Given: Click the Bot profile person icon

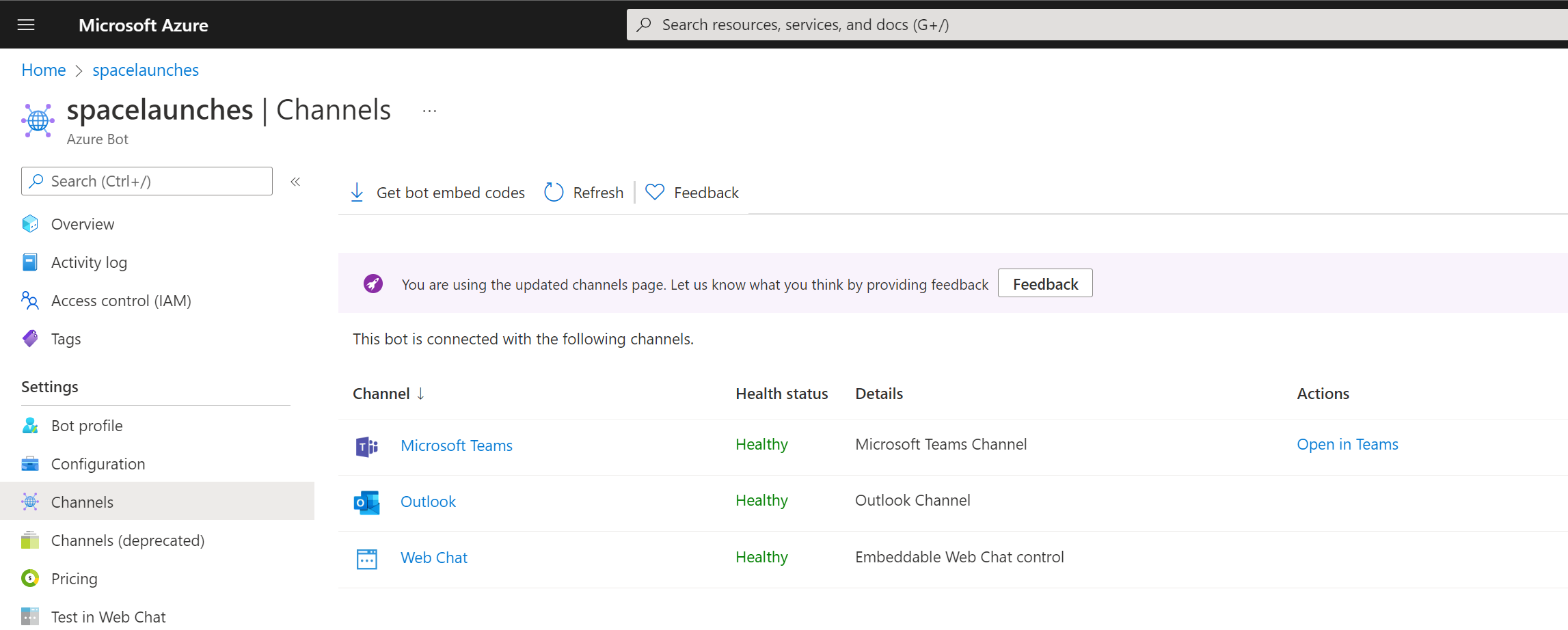Looking at the screenshot, I should click(30, 426).
